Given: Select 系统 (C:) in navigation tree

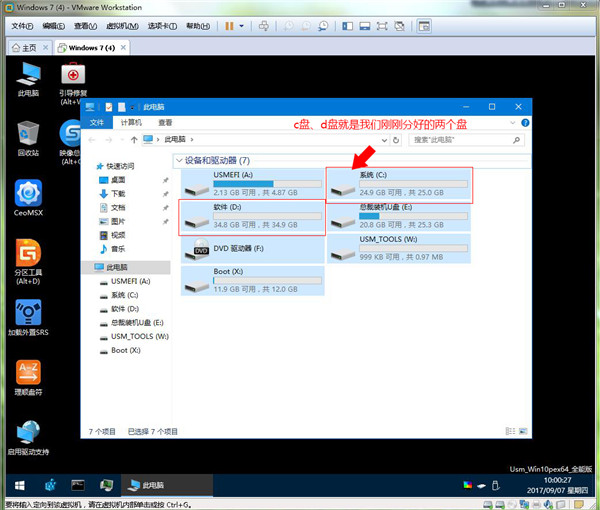Looking at the screenshot, I should (x=119, y=295).
